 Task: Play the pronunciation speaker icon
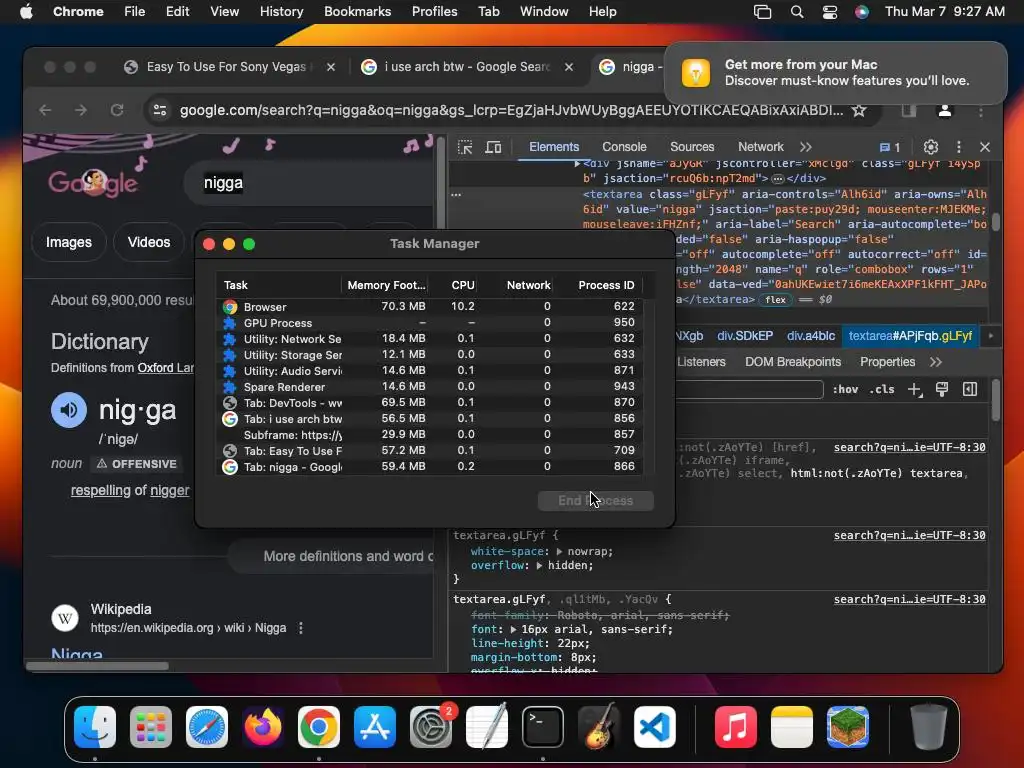click(69, 409)
